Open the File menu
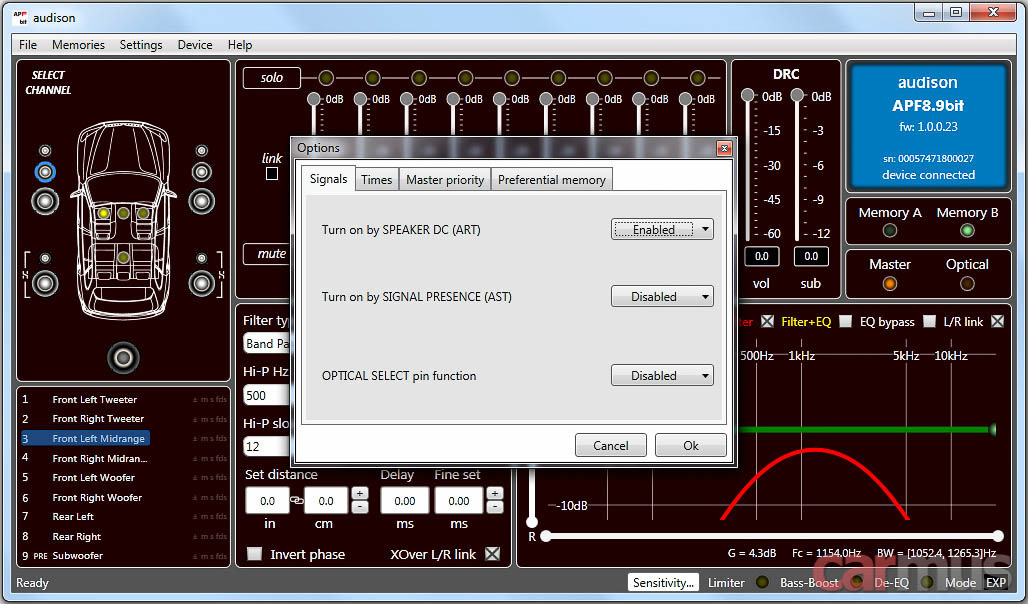The image size is (1028, 604). point(28,45)
